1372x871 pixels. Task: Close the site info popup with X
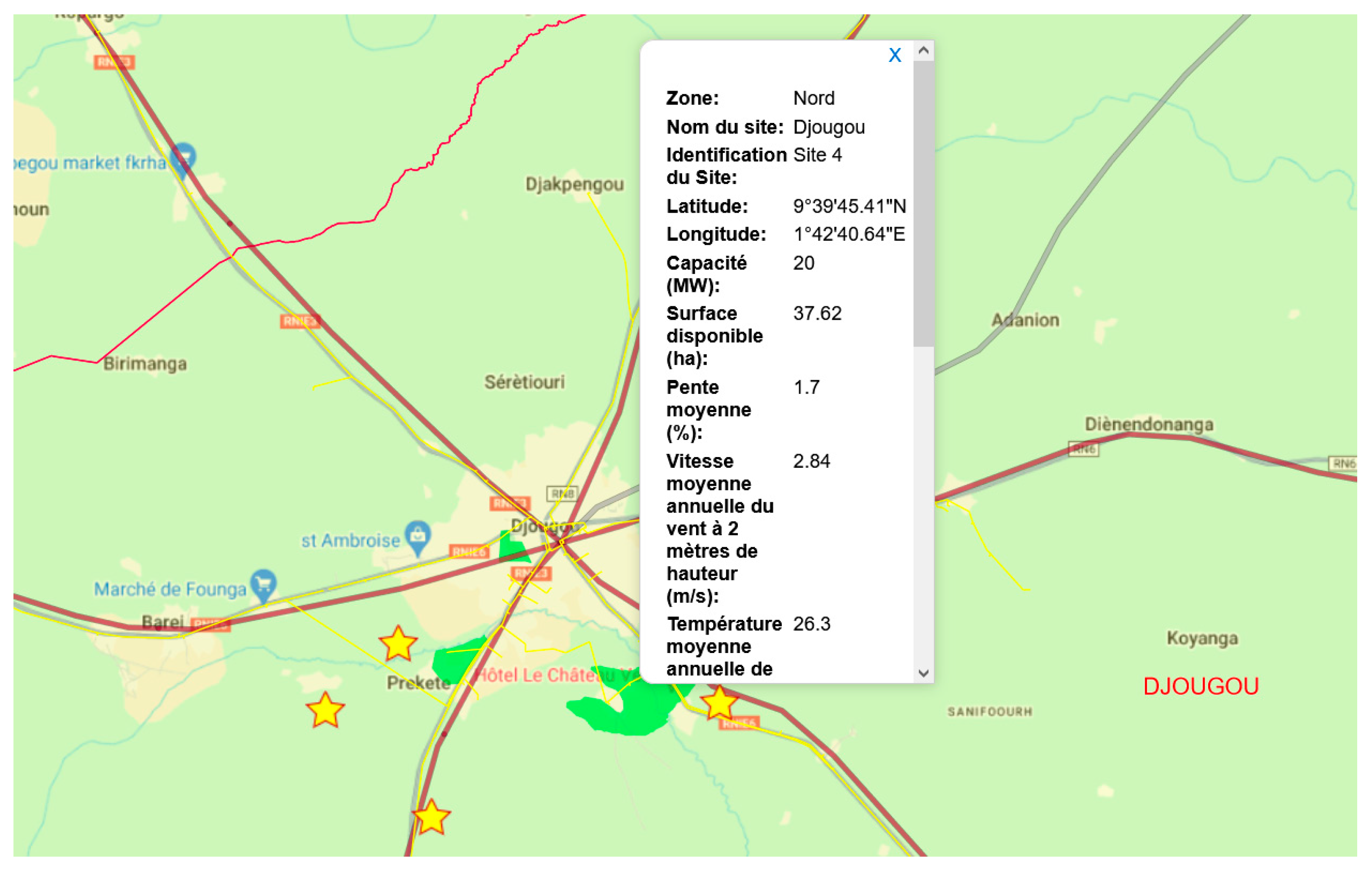[x=894, y=55]
